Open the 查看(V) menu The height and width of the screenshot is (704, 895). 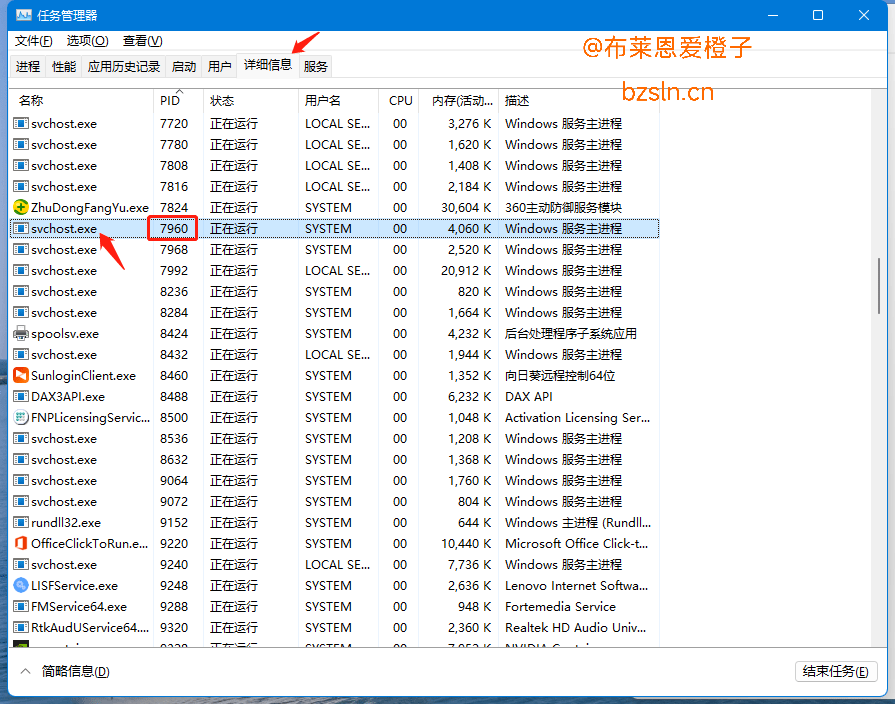click(143, 41)
